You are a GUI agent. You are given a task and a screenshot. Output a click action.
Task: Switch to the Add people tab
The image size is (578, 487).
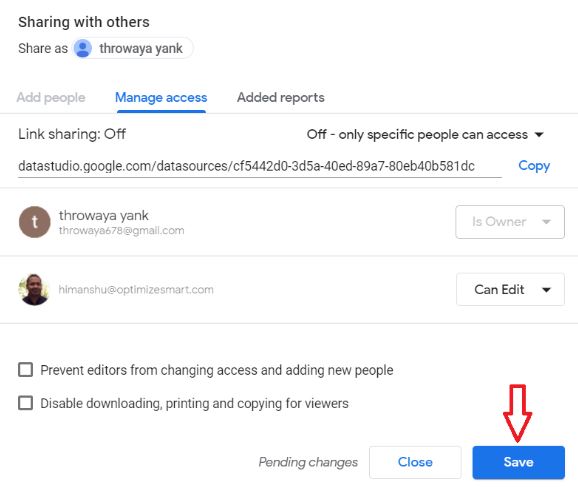[x=51, y=97]
